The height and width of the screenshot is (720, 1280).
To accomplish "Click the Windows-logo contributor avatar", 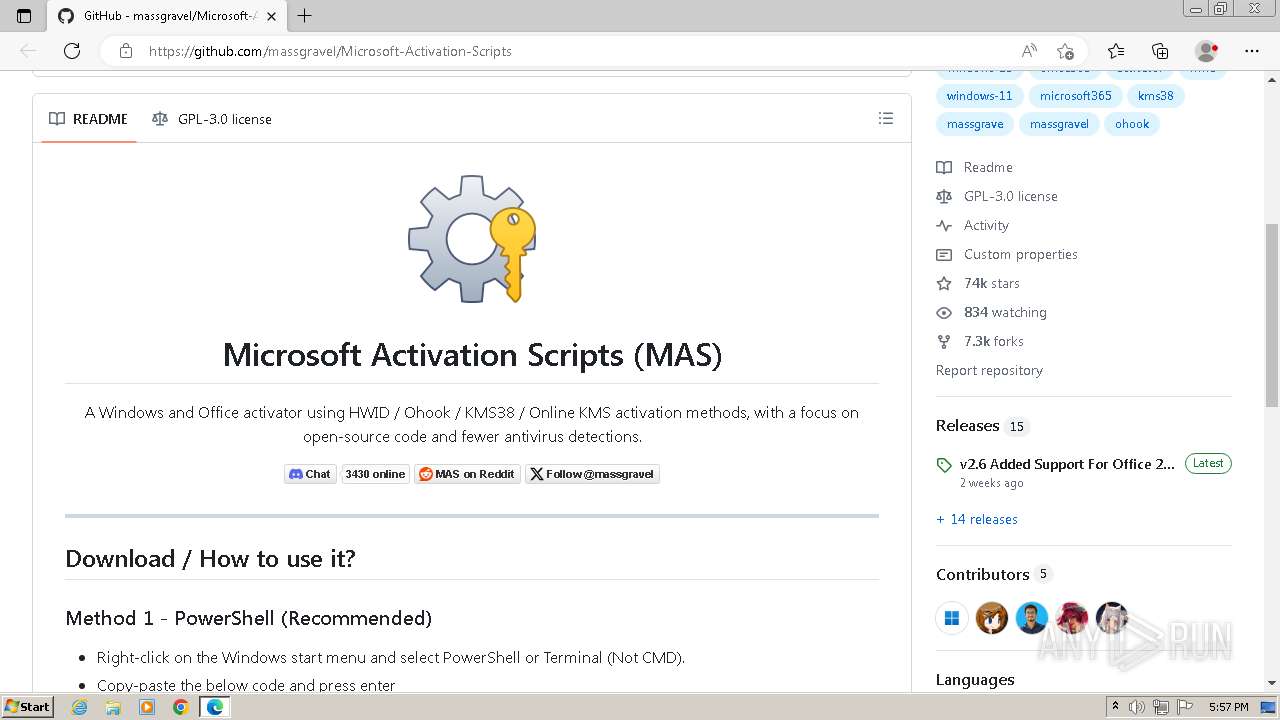I will (952, 618).
